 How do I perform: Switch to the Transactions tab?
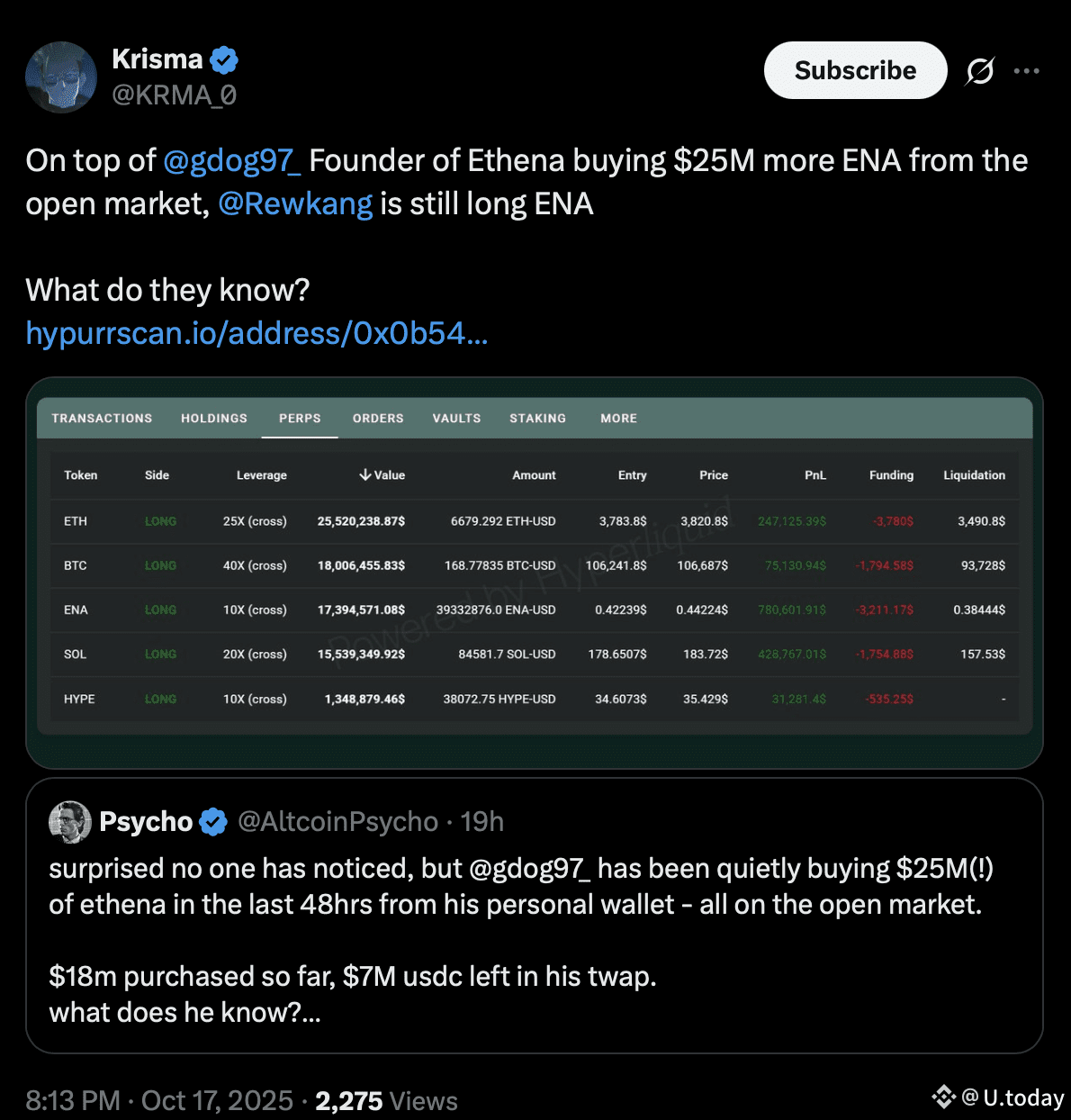click(102, 419)
